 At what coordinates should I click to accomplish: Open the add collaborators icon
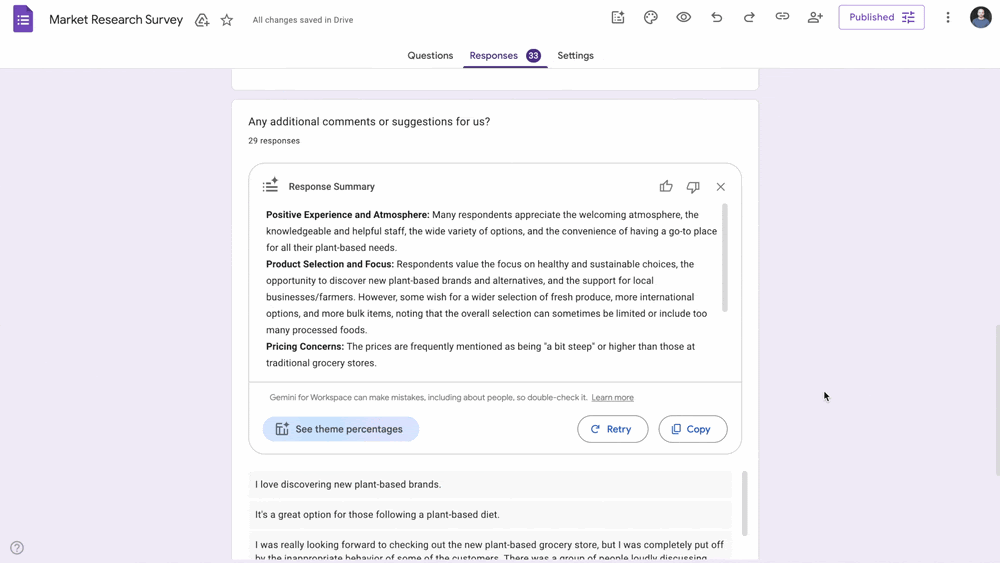[815, 17]
